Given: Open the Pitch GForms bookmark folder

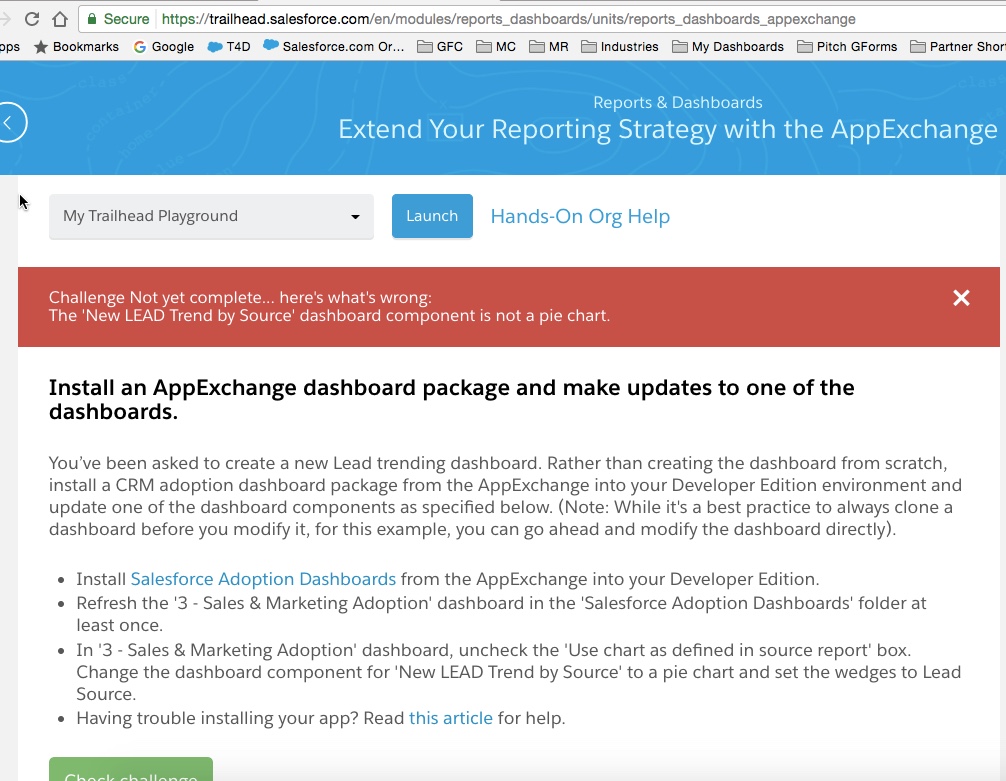Looking at the screenshot, I should 847,46.
